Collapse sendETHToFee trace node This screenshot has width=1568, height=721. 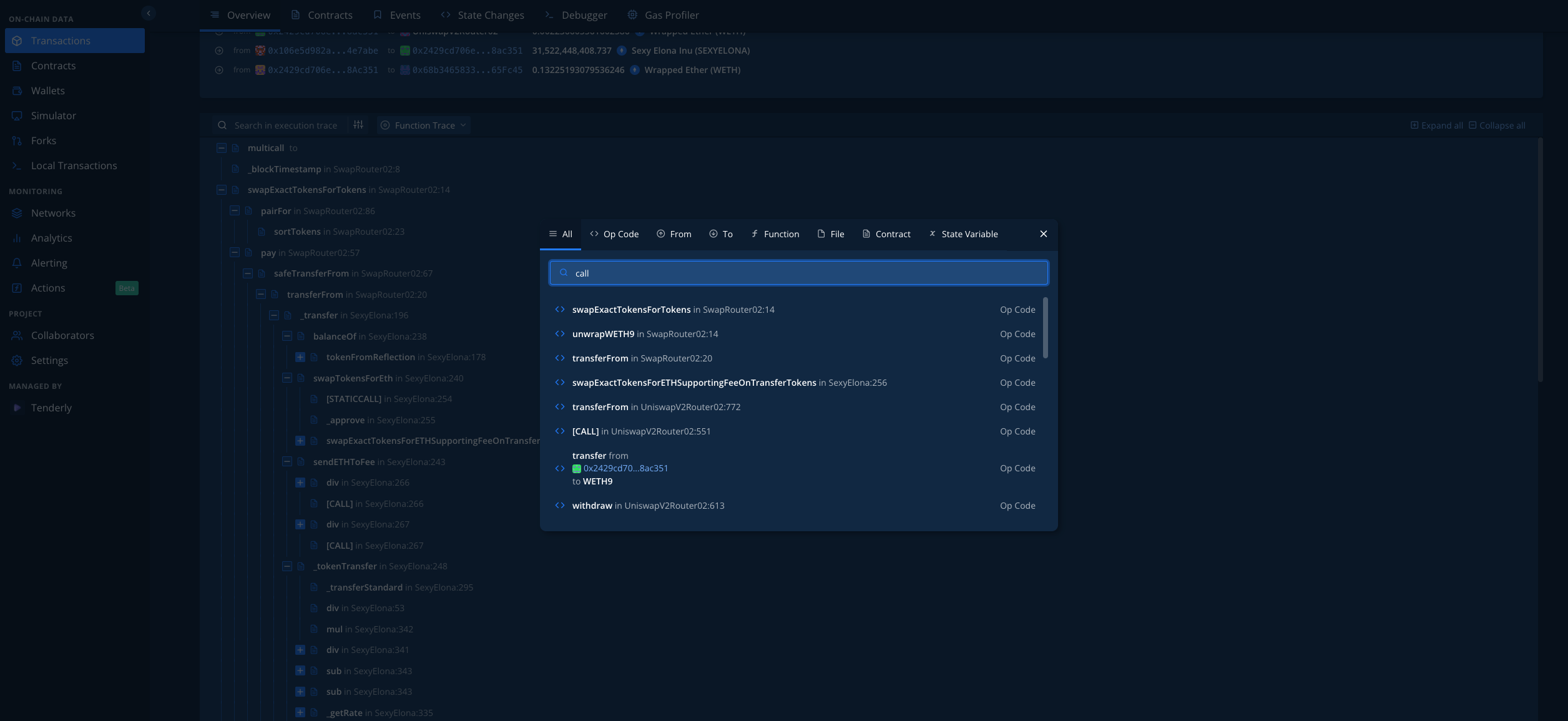(x=287, y=462)
